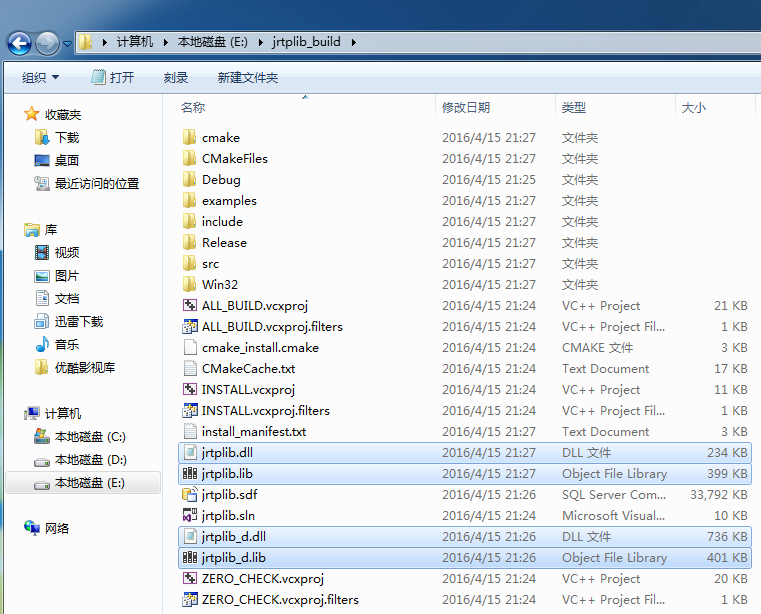Image resolution: width=761 pixels, height=614 pixels.
Task: Click the 刻录 toolbar button
Action: click(x=176, y=78)
